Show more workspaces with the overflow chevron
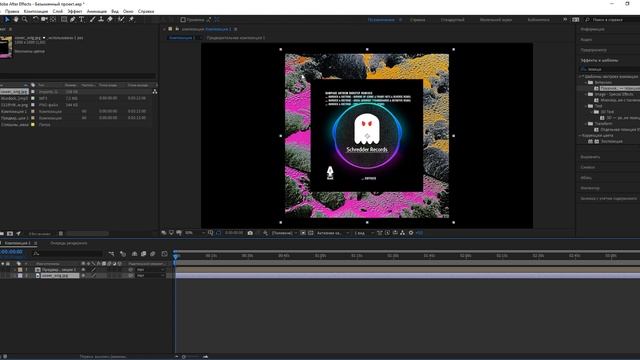640x360 pixels. (565, 20)
